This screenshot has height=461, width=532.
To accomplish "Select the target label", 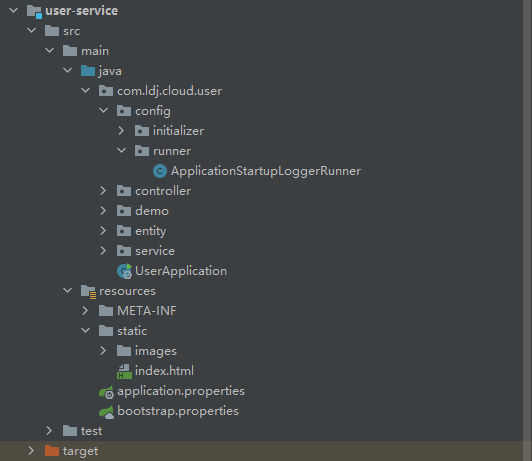I will tap(80, 452).
